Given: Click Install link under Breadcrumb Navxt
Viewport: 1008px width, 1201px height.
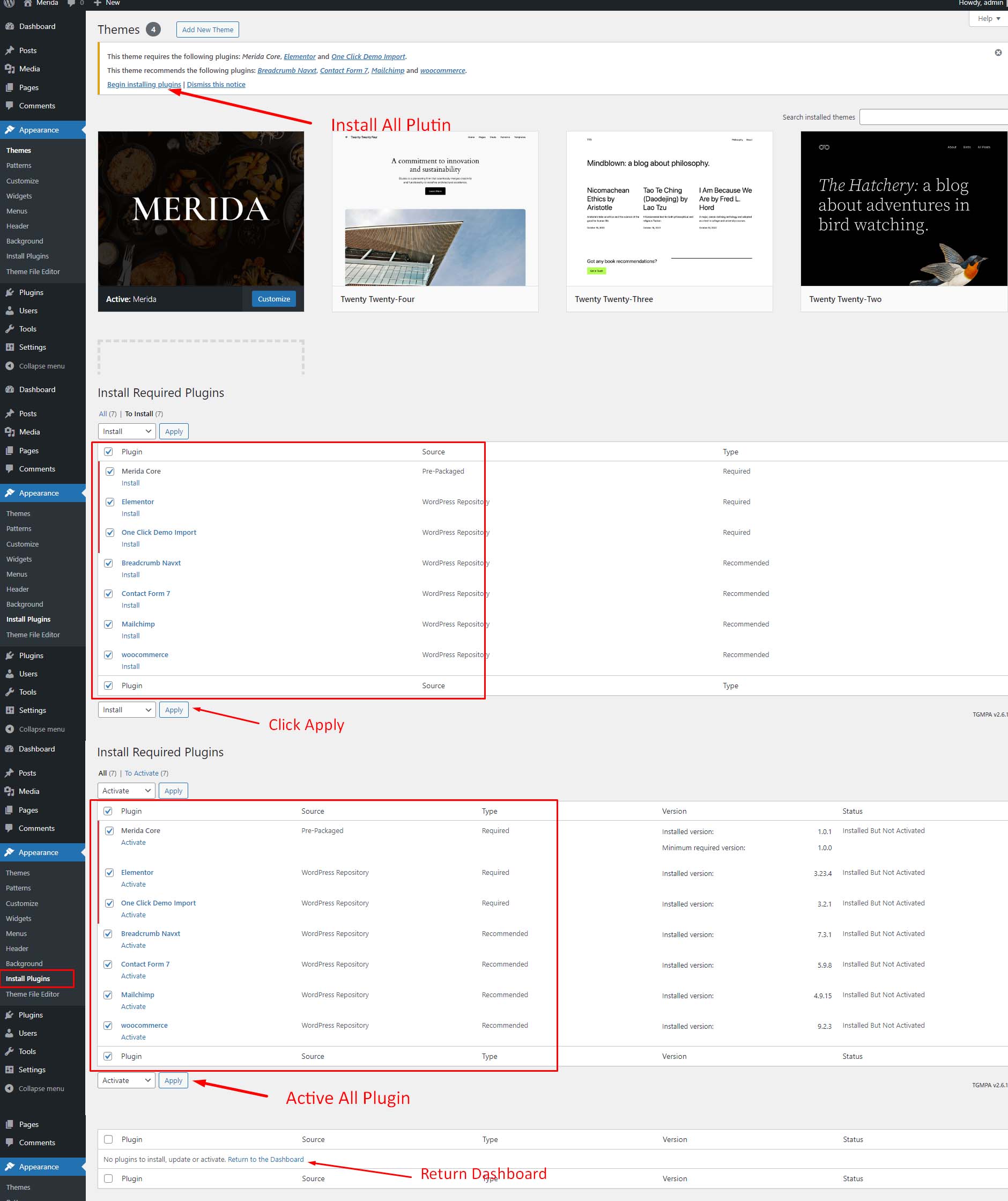Looking at the screenshot, I should point(130,575).
